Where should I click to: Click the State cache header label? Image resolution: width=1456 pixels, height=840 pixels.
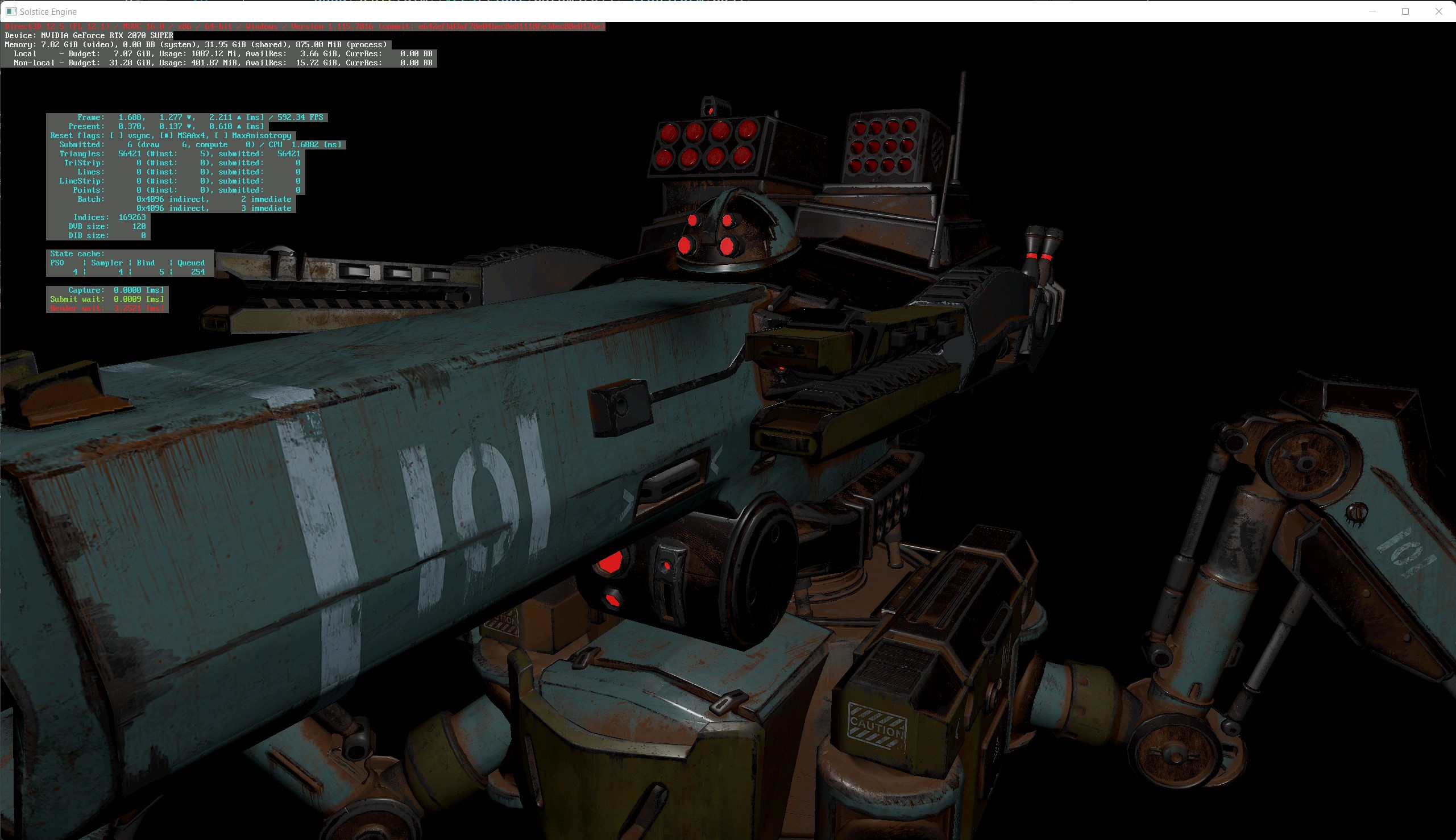click(77, 254)
